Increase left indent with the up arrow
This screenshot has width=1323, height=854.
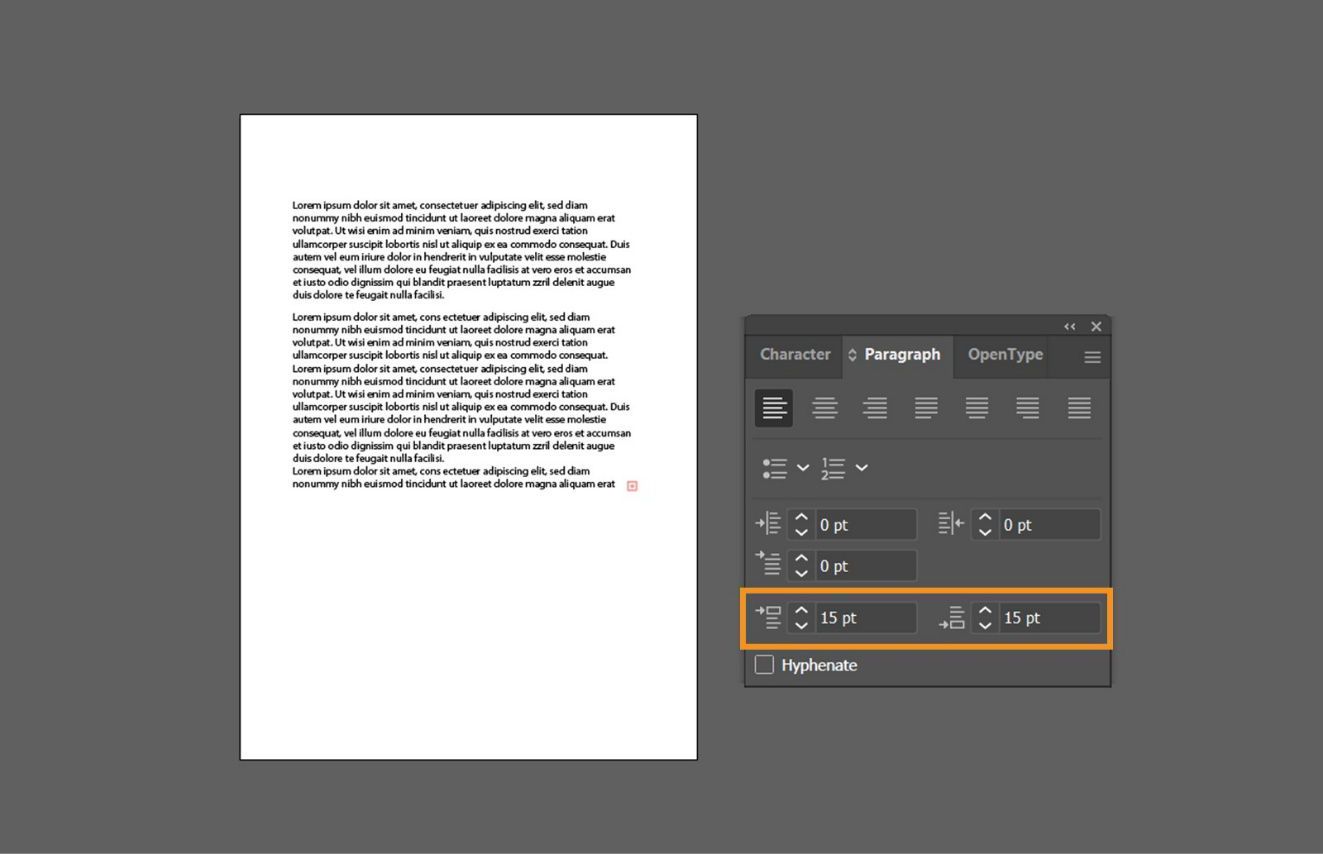(x=800, y=518)
